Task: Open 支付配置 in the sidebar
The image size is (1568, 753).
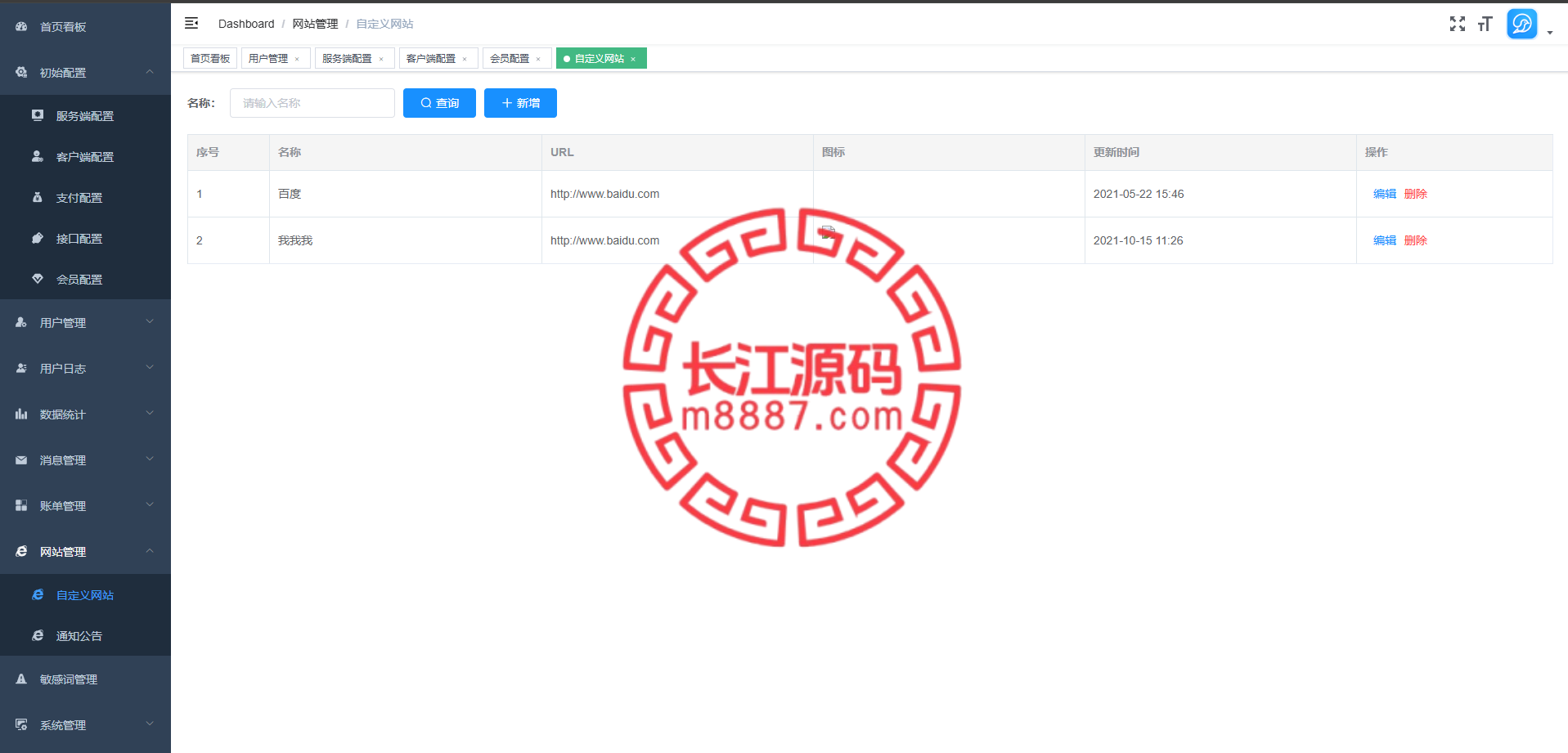Action: (85, 197)
